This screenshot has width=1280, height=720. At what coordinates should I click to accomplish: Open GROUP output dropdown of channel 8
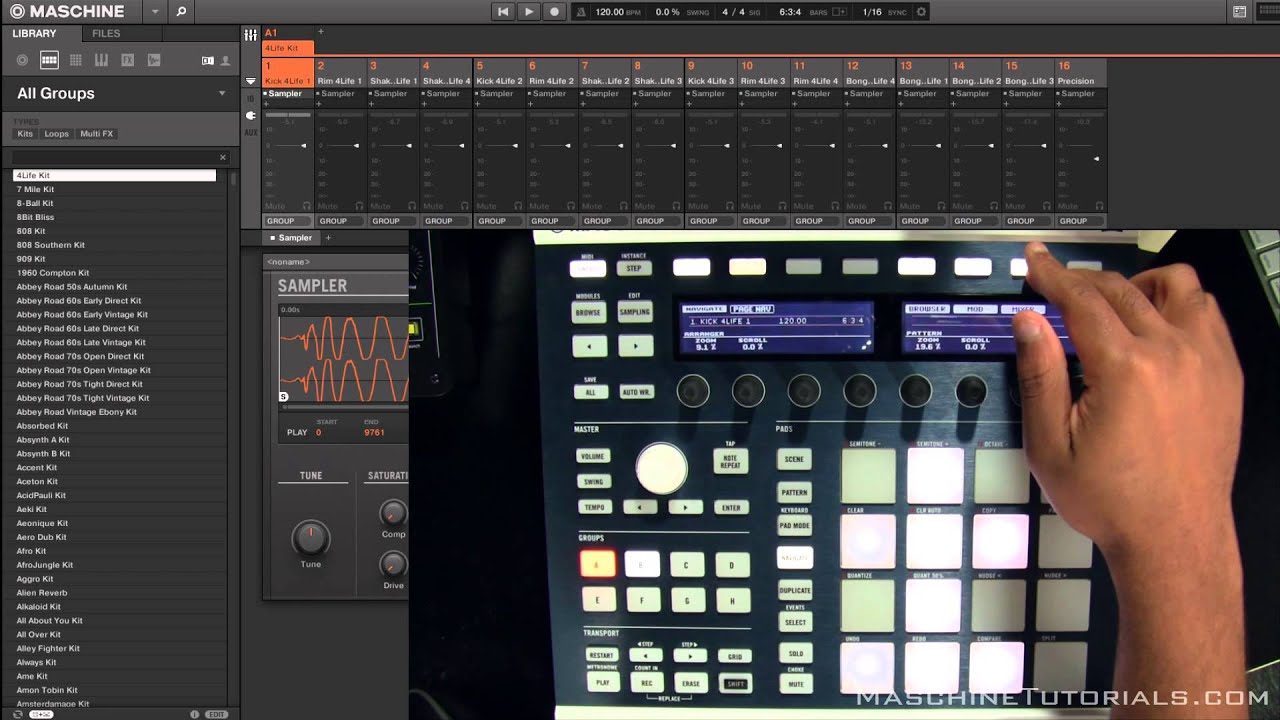pos(658,221)
